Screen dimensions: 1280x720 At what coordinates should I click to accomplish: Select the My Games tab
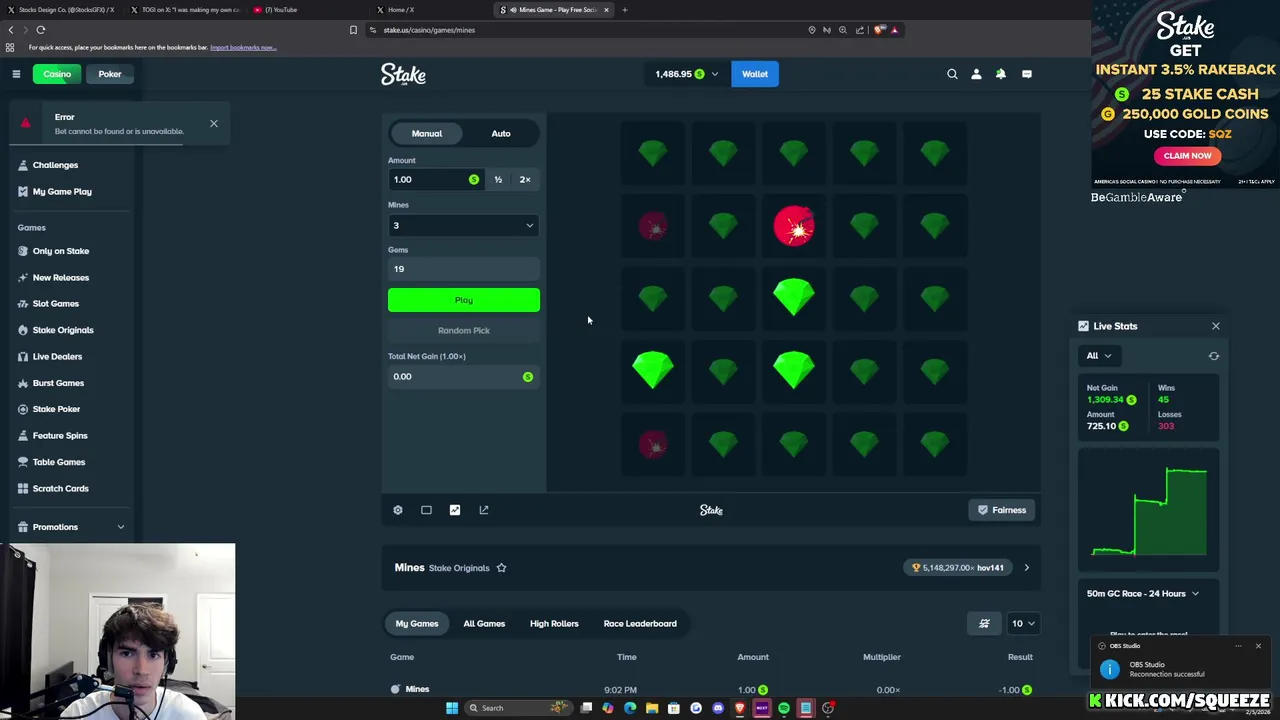417,624
